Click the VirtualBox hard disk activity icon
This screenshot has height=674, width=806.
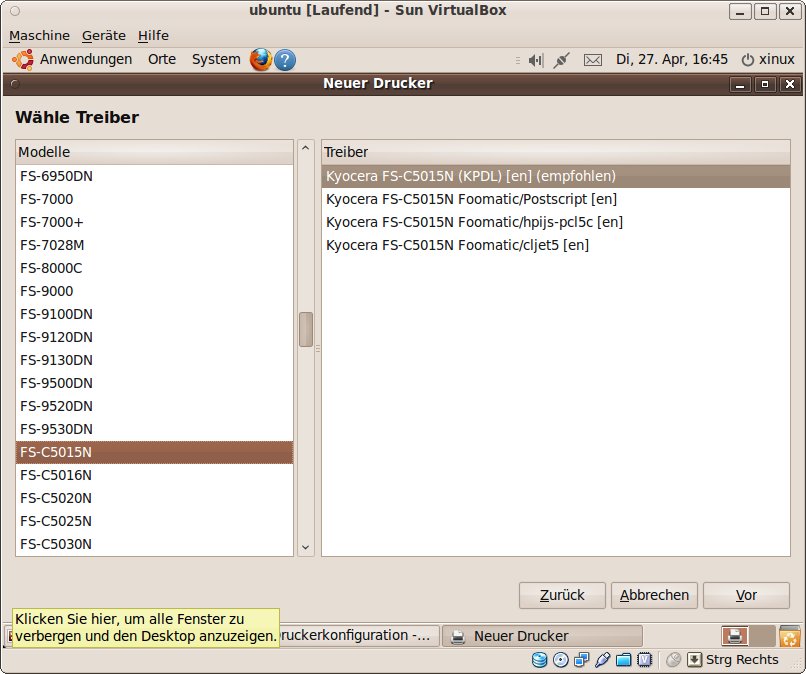(x=540, y=660)
